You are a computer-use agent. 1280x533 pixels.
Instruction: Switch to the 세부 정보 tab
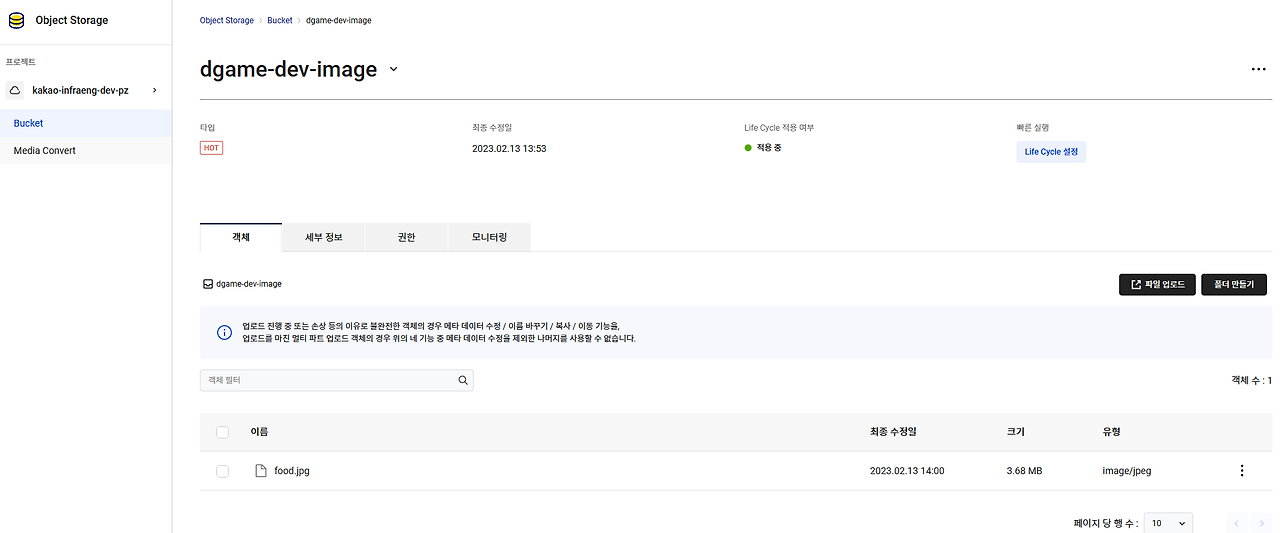click(x=324, y=237)
